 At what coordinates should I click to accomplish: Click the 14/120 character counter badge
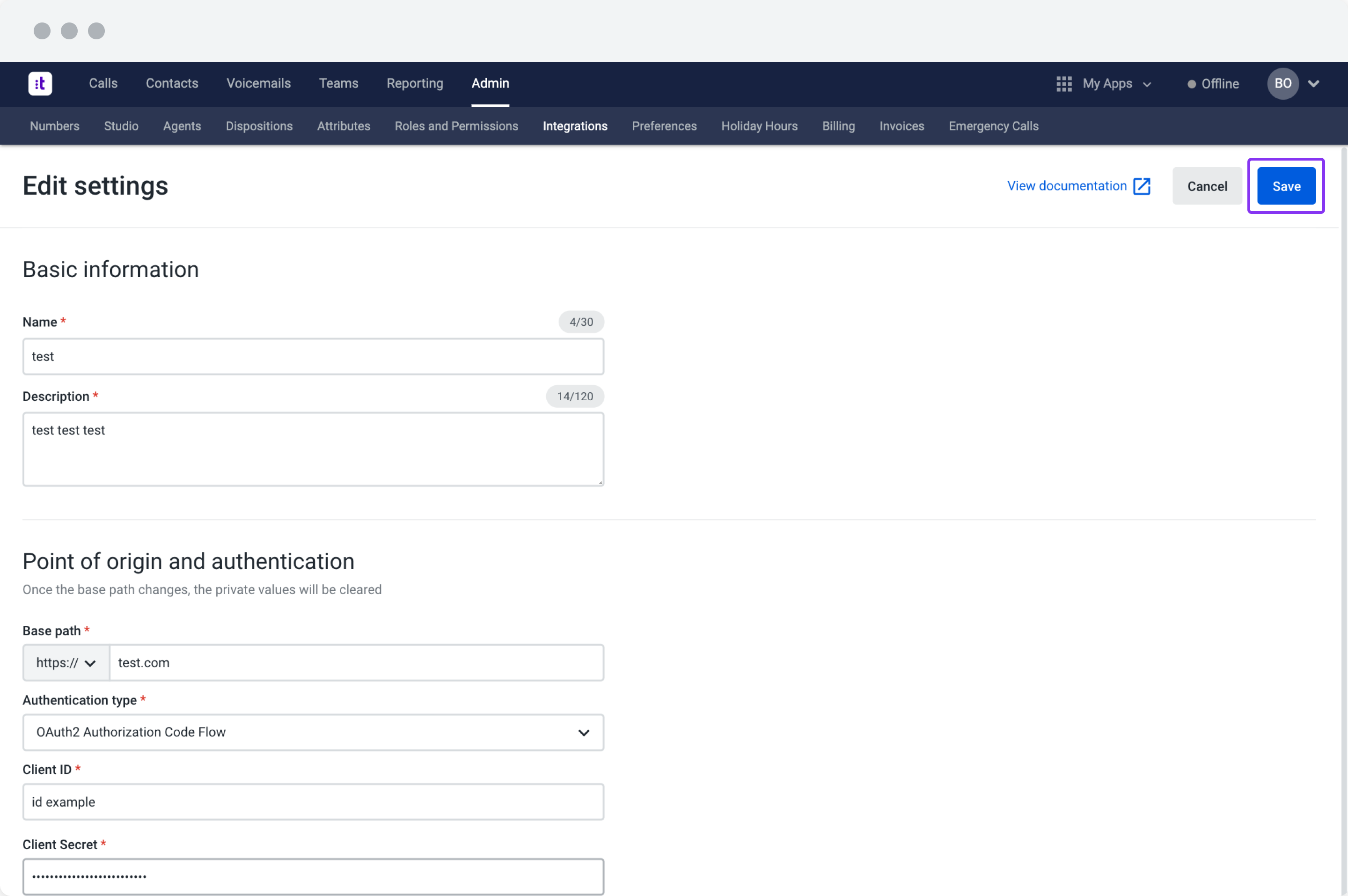click(575, 396)
